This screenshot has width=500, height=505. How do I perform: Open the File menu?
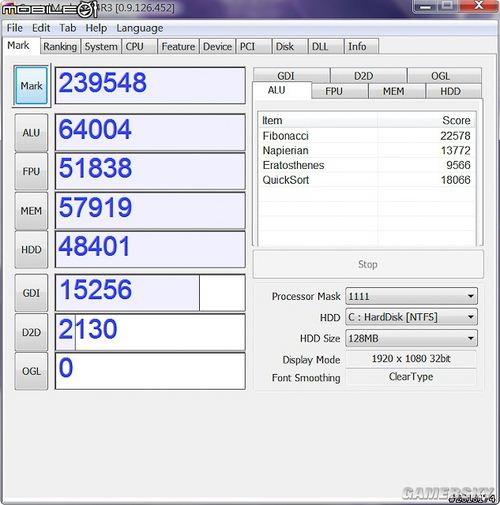coord(15,28)
